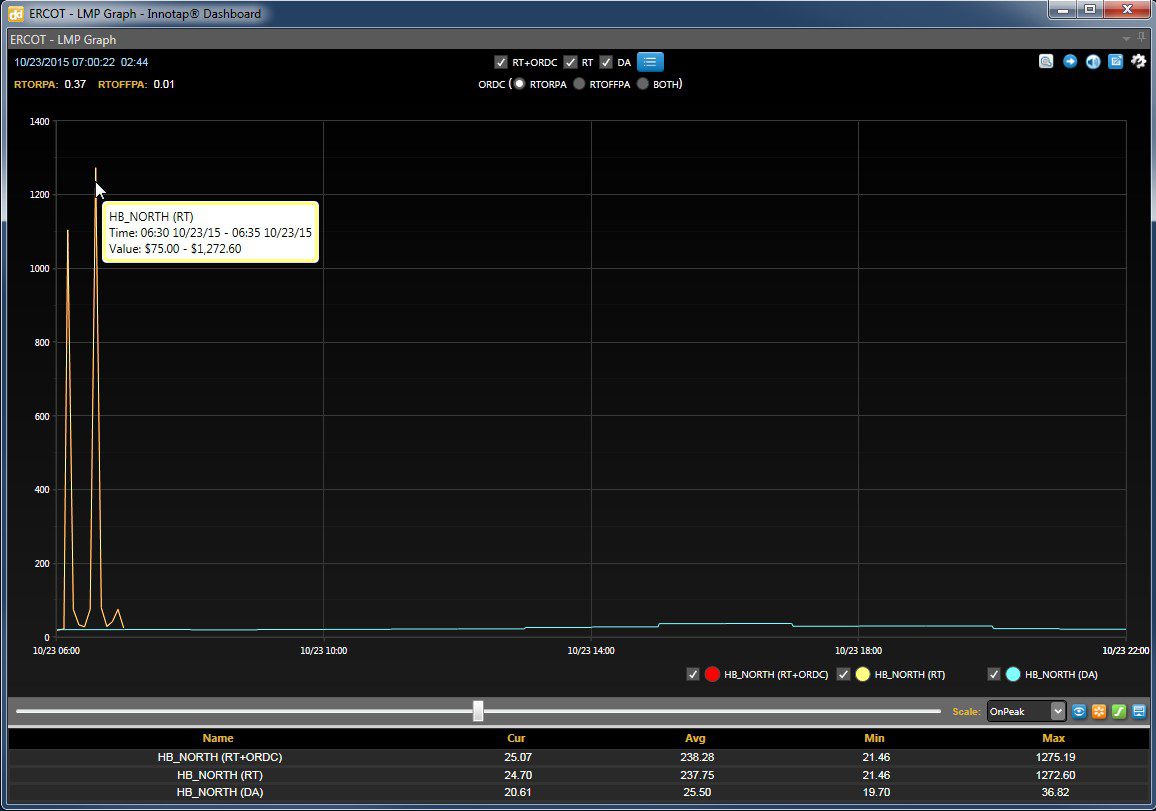Click the pin icon of the LMP Graph panel
This screenshot has height=811, width=1156.
pyautogui.click(x=1141, y=38)
